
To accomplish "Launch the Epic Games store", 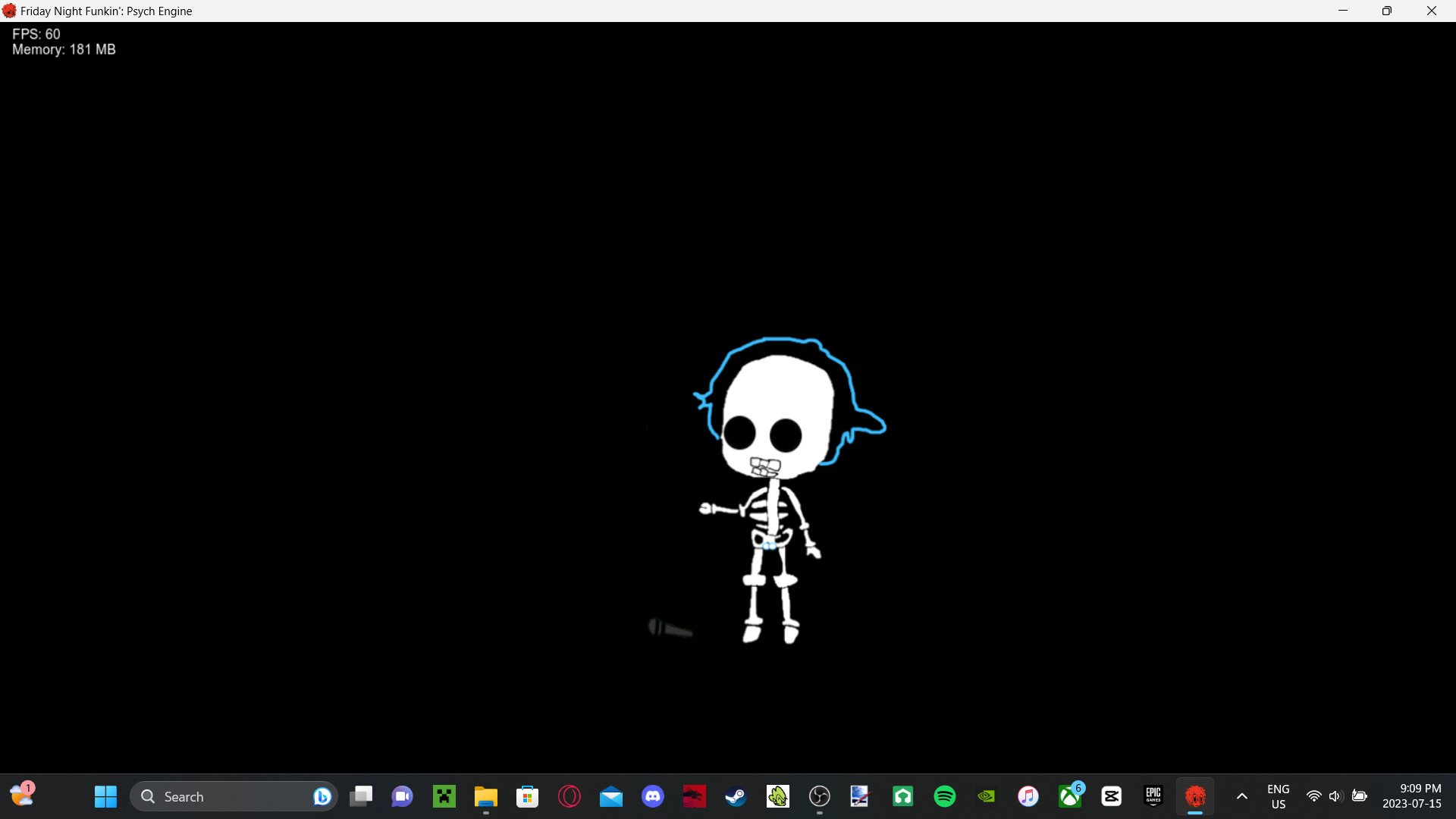I will 1153,796.
